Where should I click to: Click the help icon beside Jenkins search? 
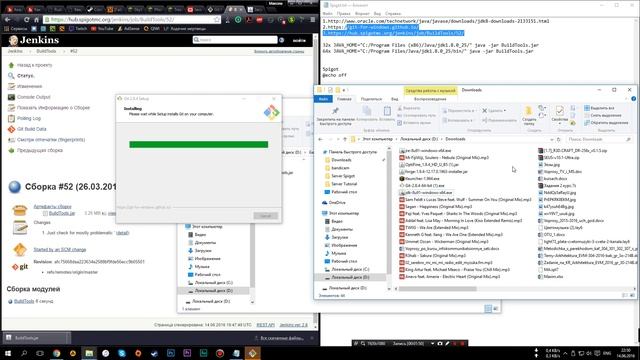tap(282, 40)
